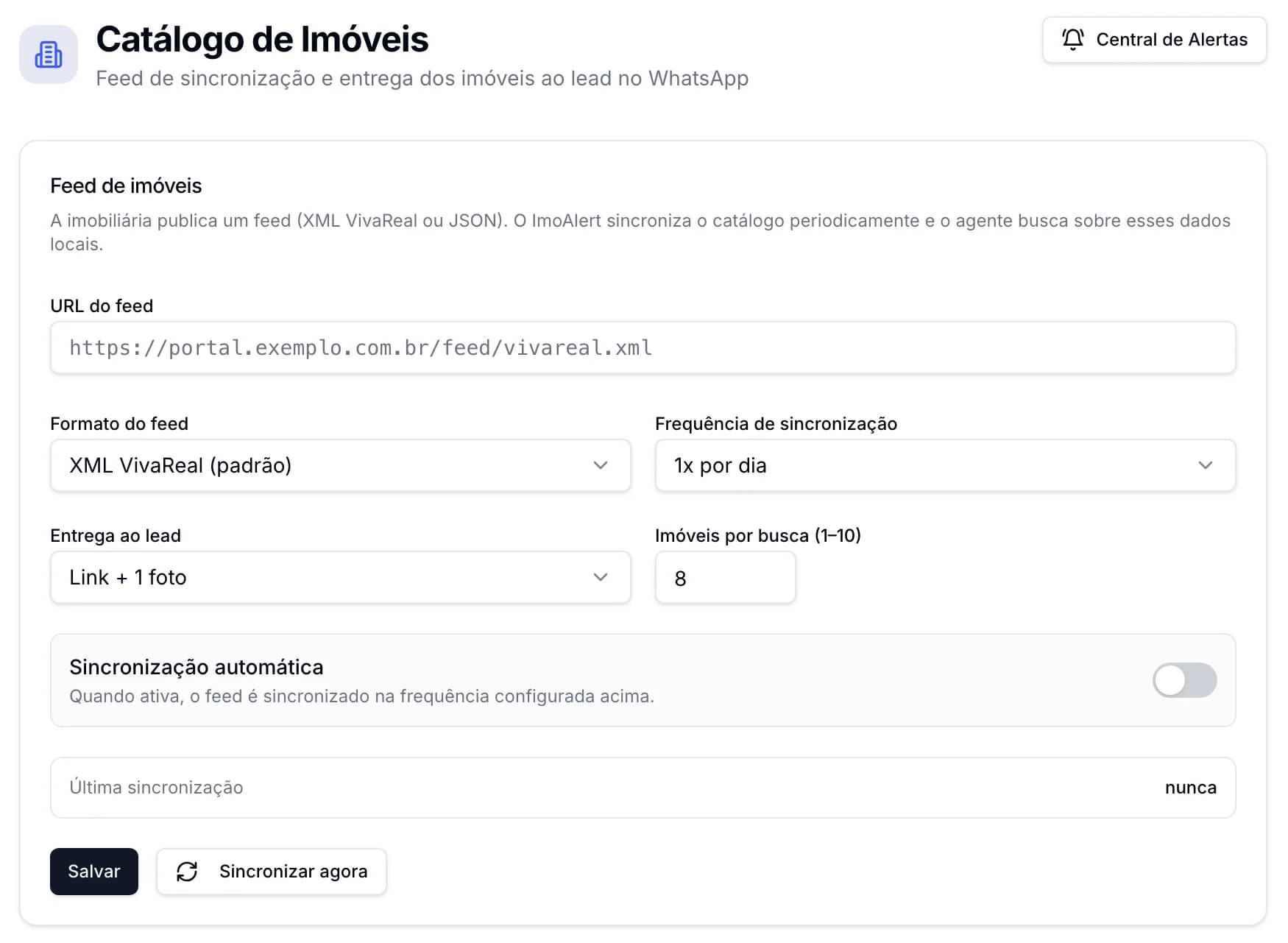Click the bell icon in Central de Alertas

[1072, 39]
